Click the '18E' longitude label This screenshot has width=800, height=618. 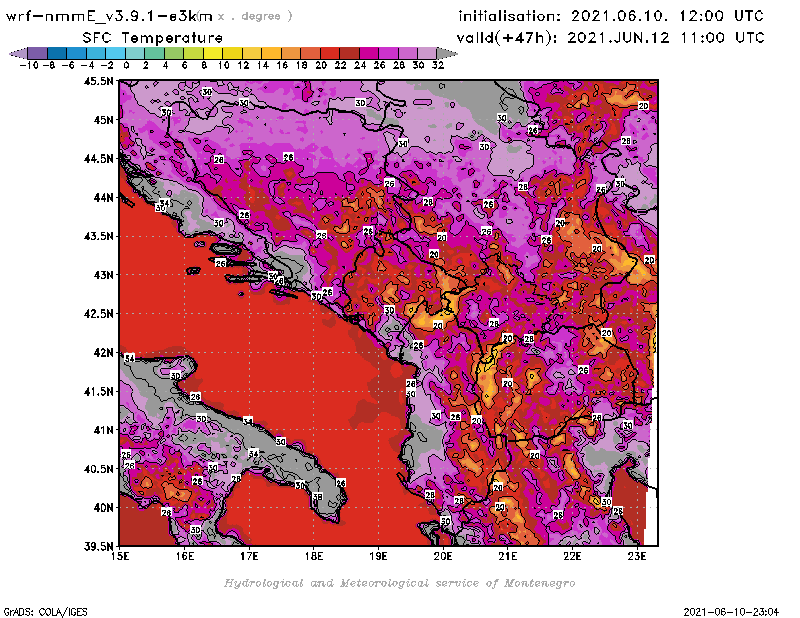click(314, 556)
